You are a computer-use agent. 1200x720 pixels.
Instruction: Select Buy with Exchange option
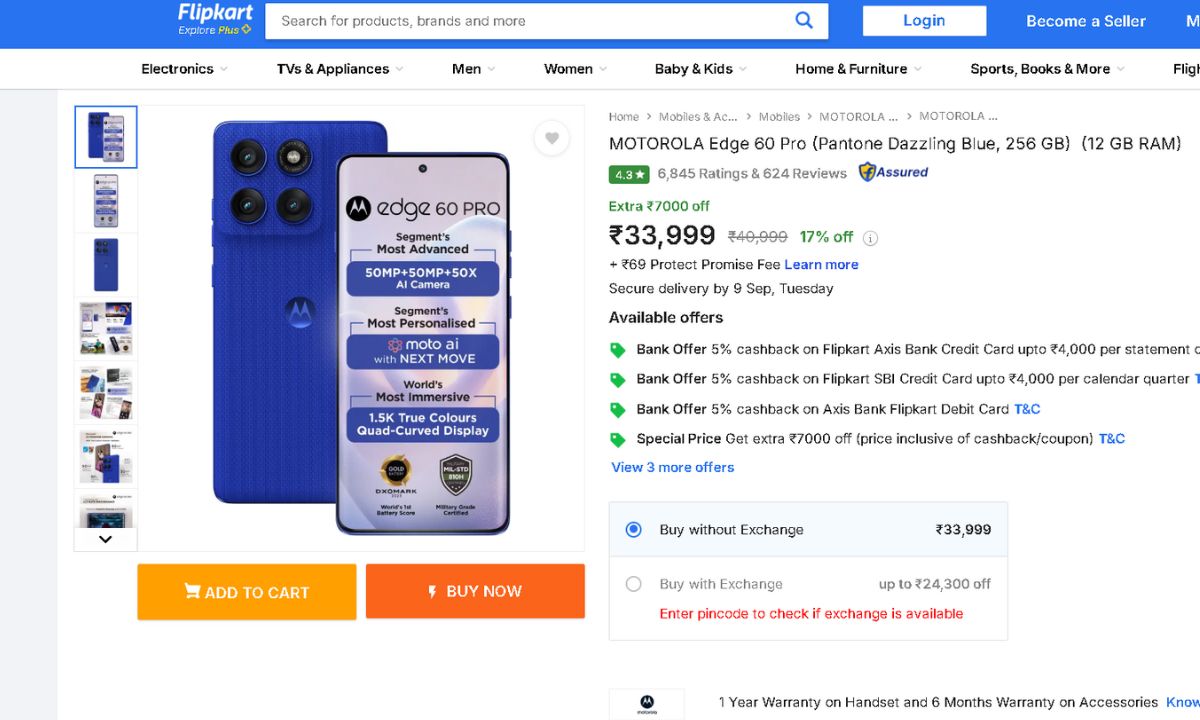coord(633,584)
